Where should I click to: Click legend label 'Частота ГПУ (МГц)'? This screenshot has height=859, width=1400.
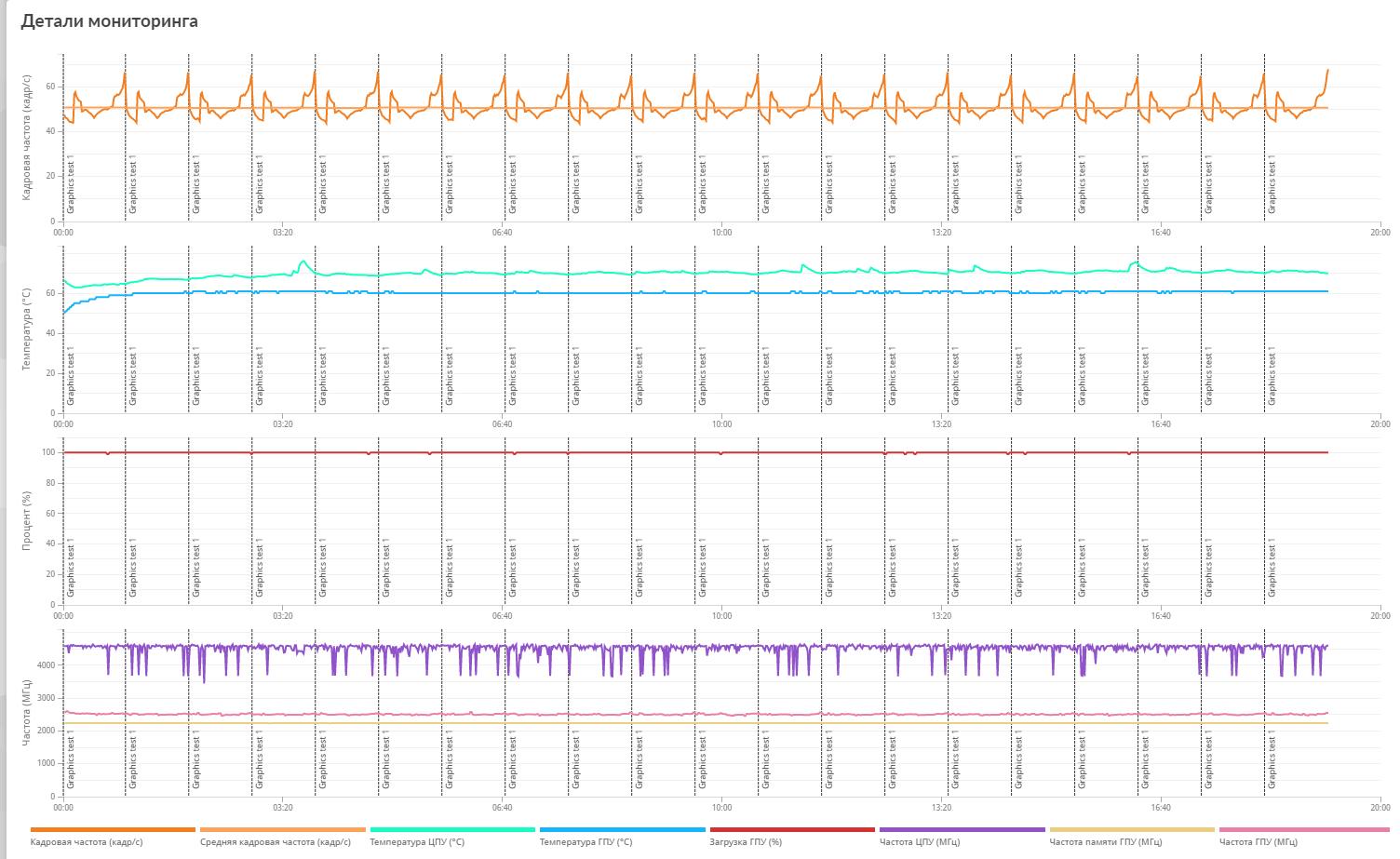1259,842
